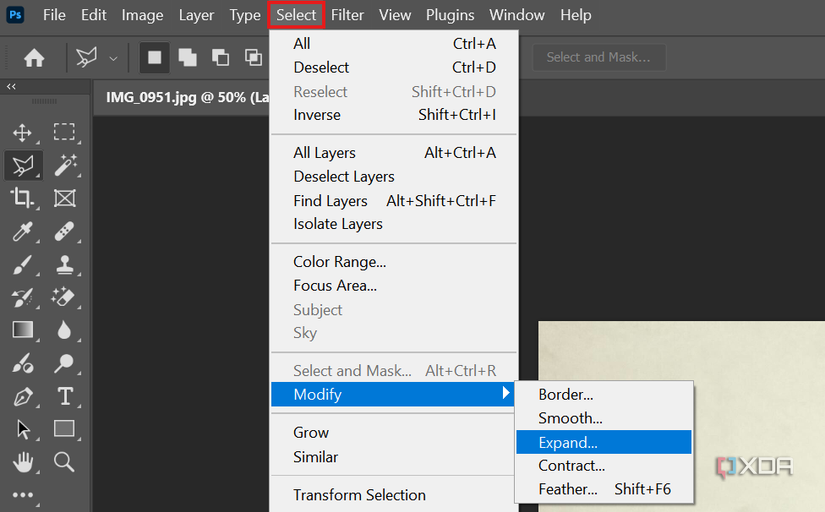Select the Hand tool
The width and height of the screenshot is (825, 512).
pyautogui.click(x=23, y=462)
